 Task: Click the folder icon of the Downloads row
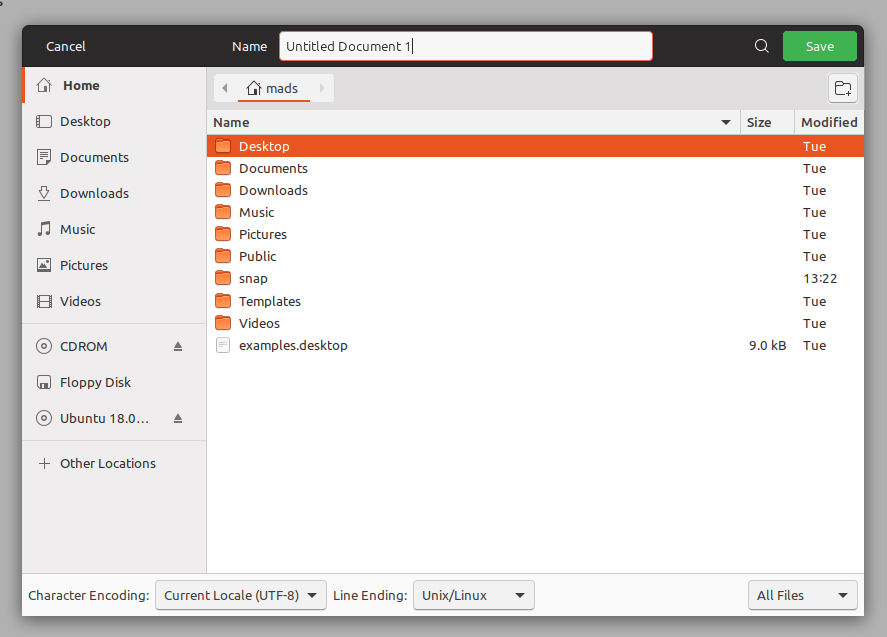(x=223, y=190)
